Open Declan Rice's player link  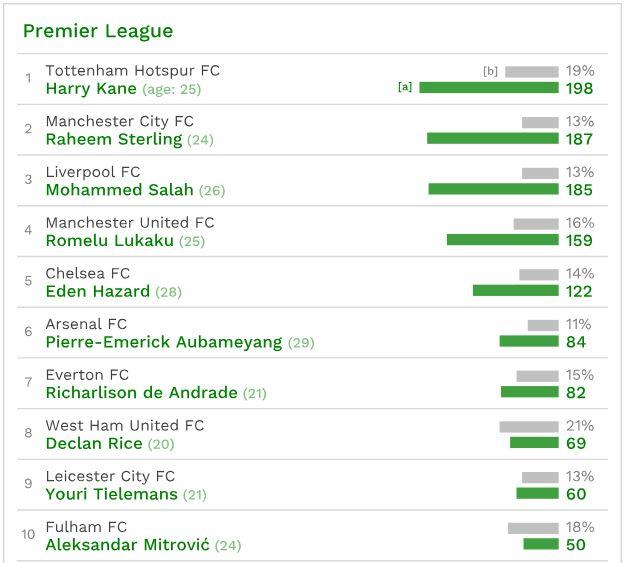click(94, 444)
